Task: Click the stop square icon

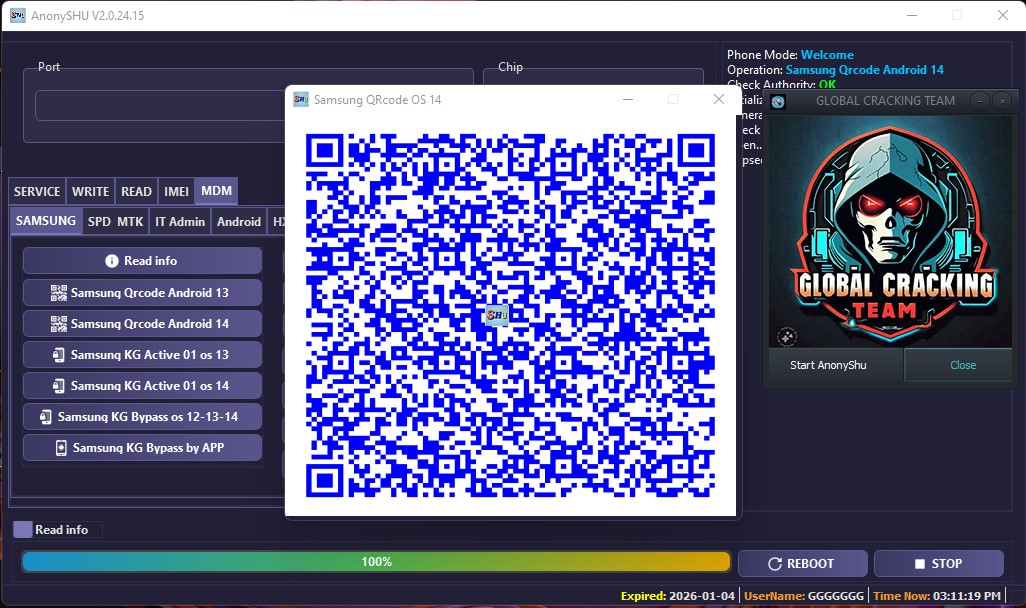Action: pos(919,563)
